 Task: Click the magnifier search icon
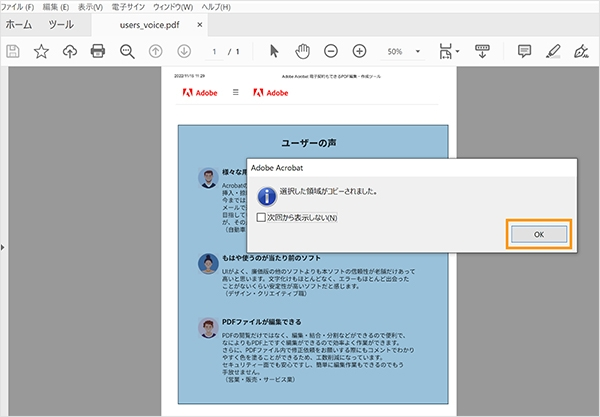[127, 51]
